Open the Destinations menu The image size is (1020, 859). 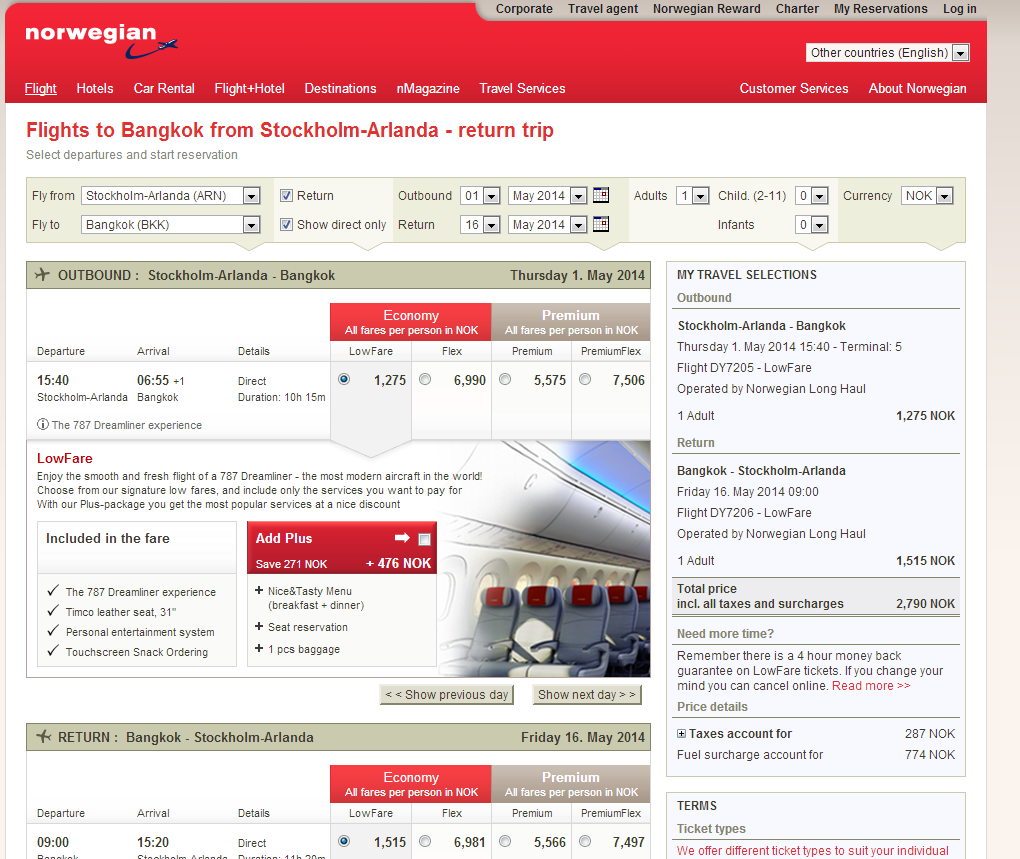click(340, 88)
